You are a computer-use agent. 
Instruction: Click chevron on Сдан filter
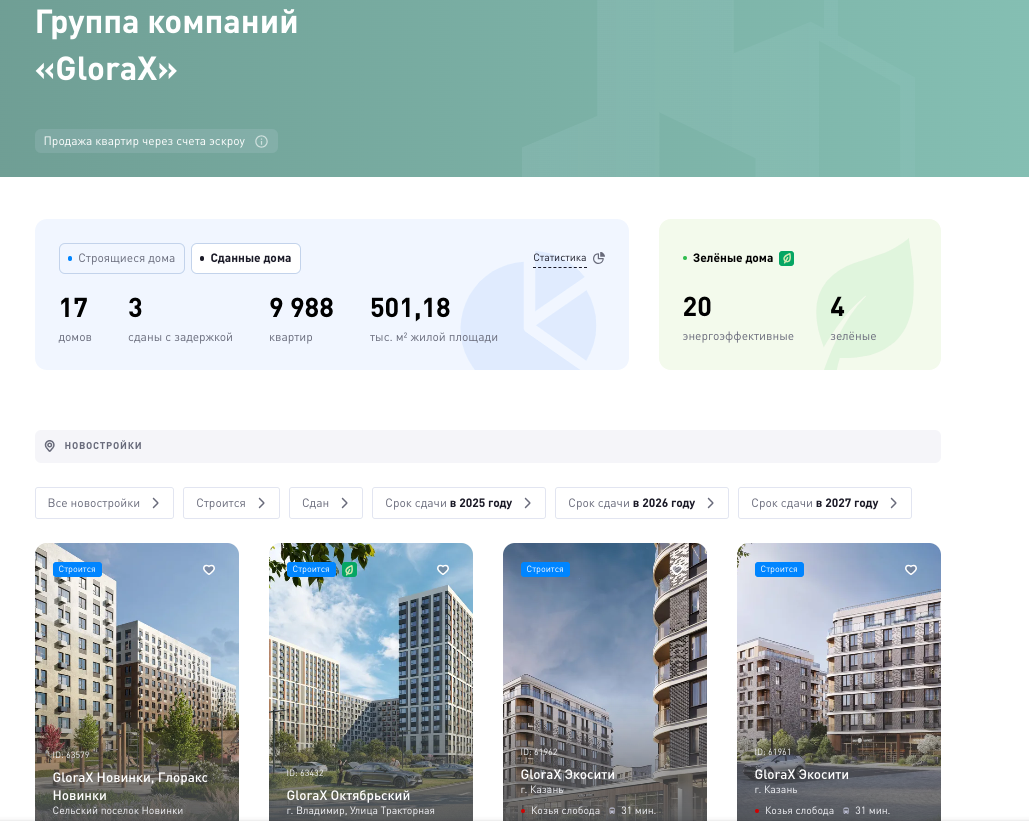point(345,503)
